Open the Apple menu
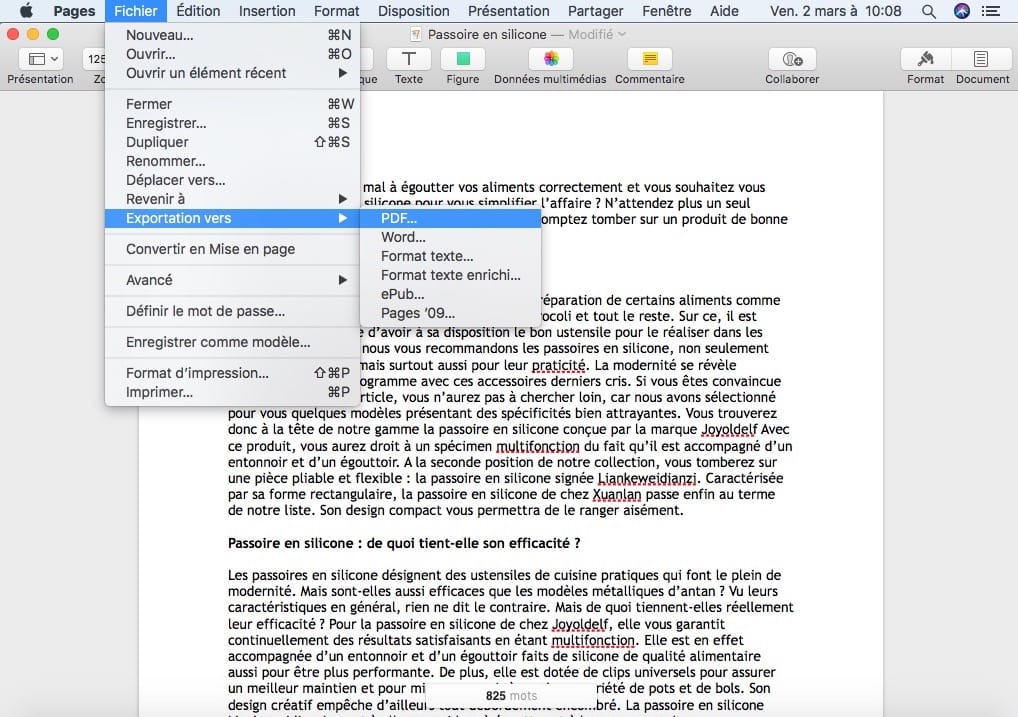 coord(27,11)
